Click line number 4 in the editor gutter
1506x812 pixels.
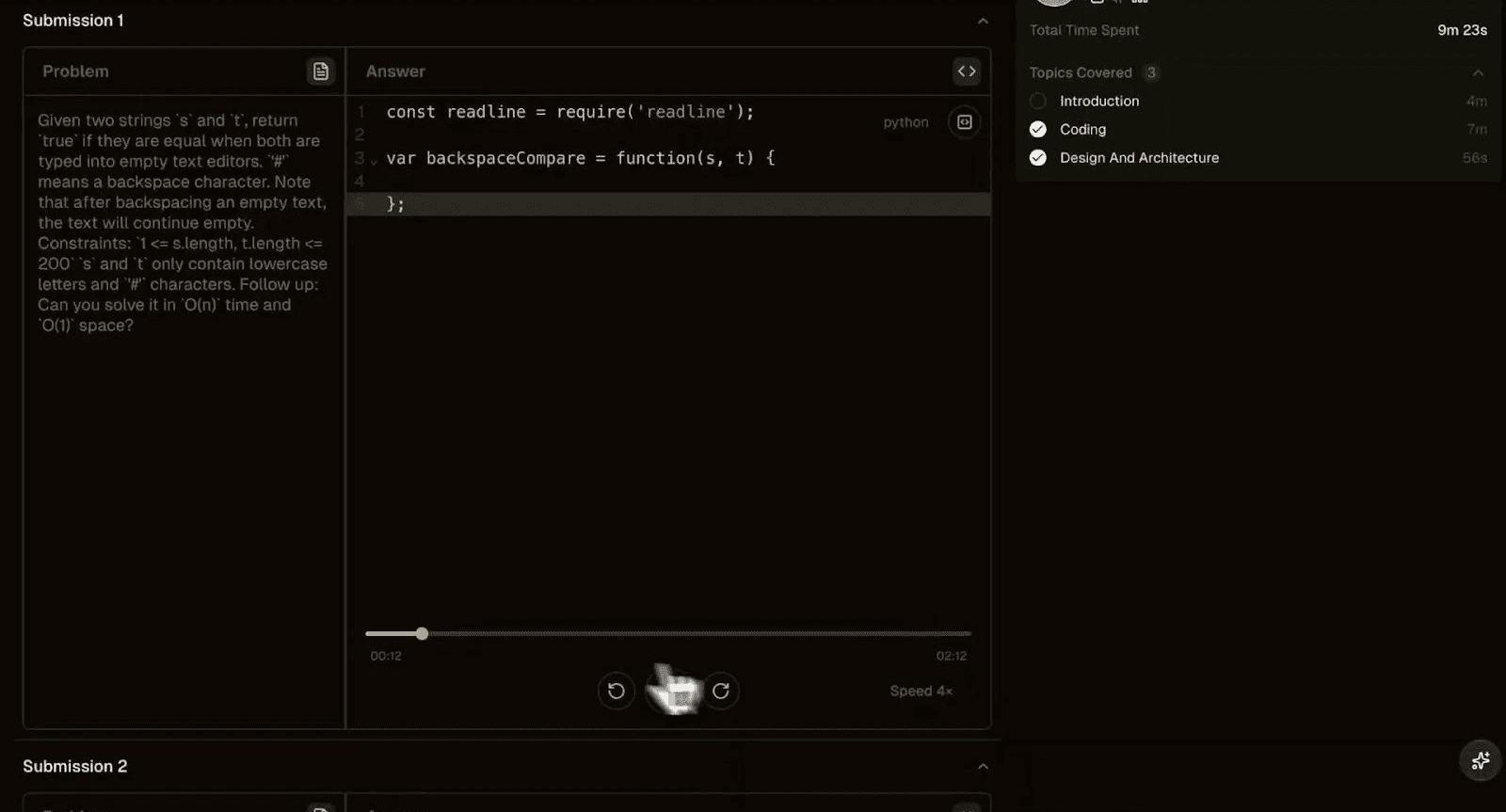(360, 182)
